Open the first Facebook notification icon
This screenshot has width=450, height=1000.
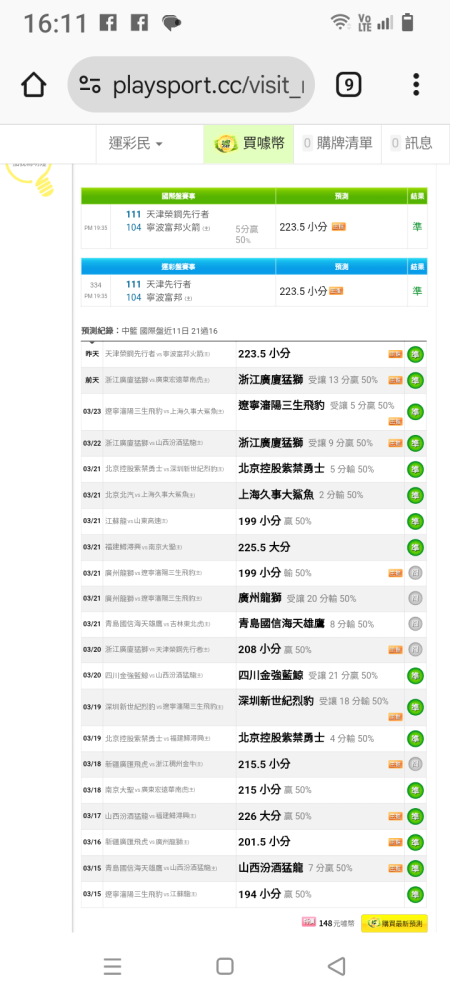coord(108,24)
